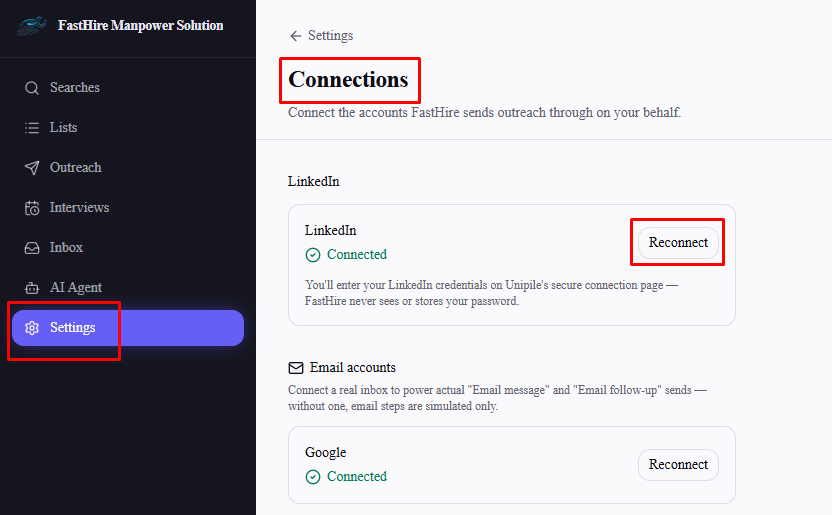
Task: Click the FastHire logo icon
Action: click(32, 25)
